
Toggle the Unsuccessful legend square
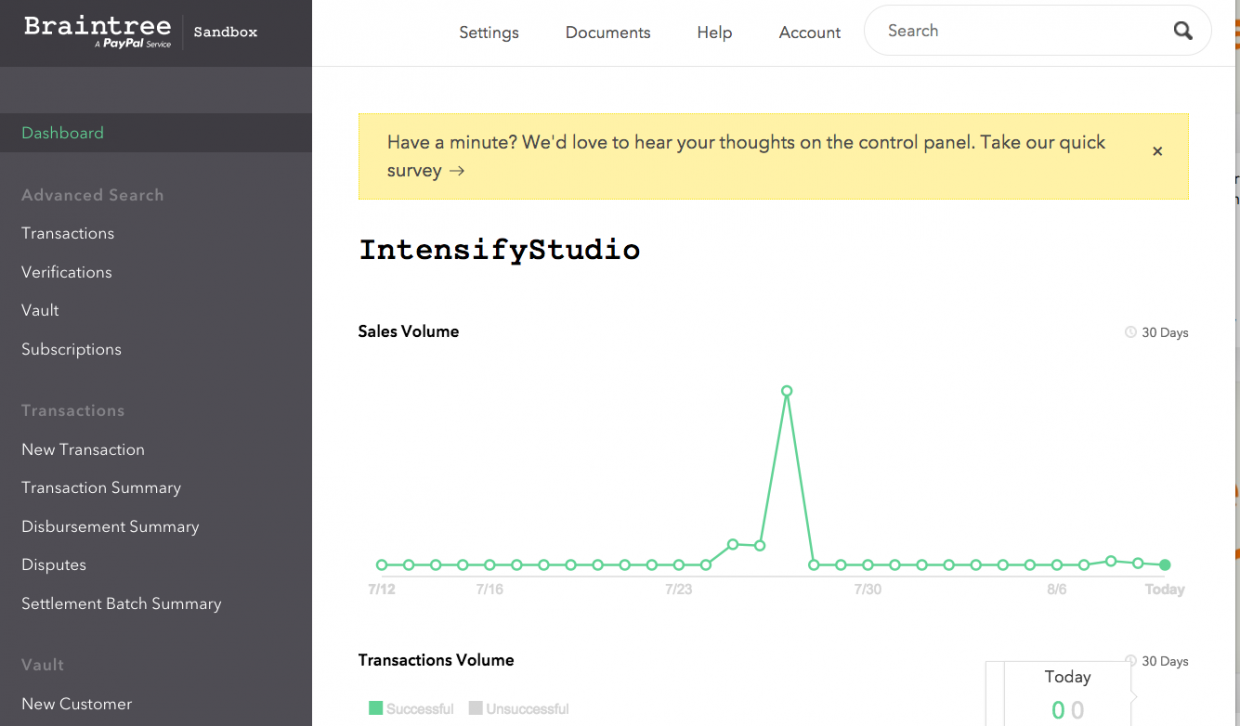pos(476,708)
